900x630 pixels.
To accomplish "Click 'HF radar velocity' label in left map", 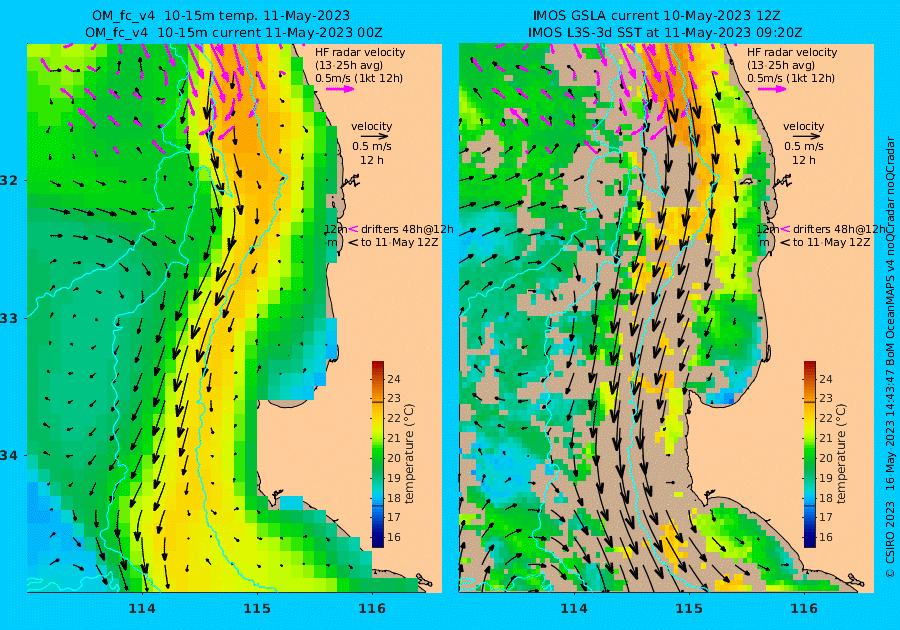I will coord(360,52).
